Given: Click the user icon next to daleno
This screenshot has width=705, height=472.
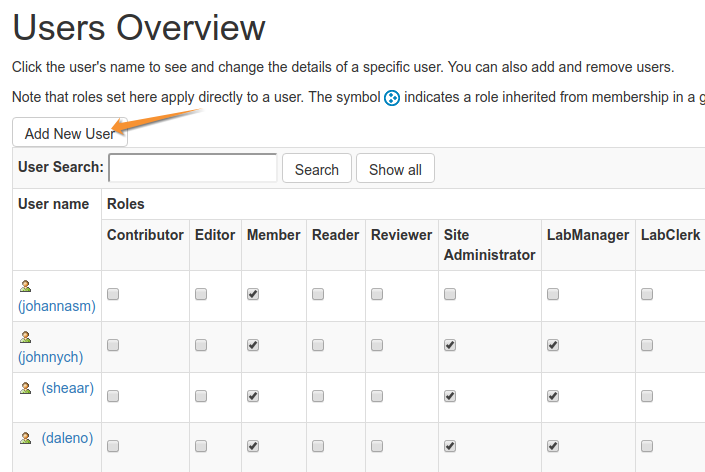Looking at the screenshot, I should coord(26,438).
